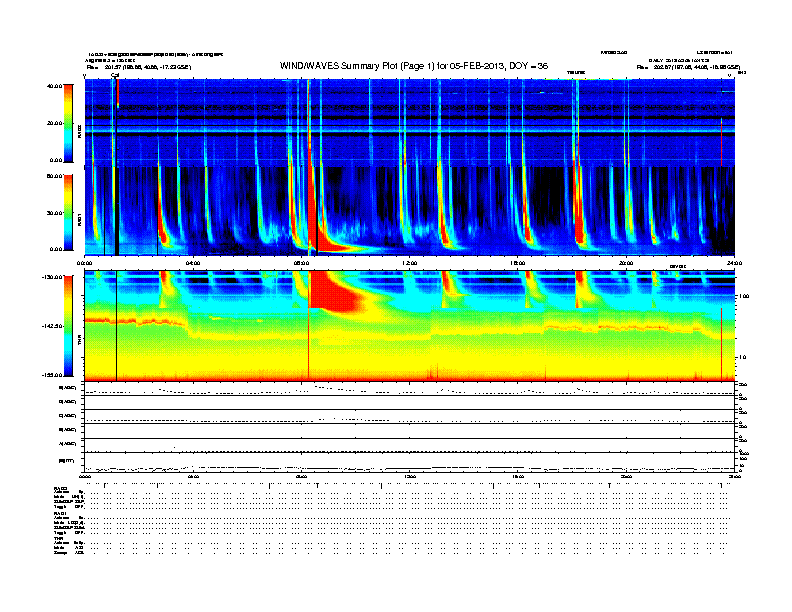Click the rotated TNR axis label
Image resolution: width=792 pixels, height=612 pixels.
click(x=79, y=341)
